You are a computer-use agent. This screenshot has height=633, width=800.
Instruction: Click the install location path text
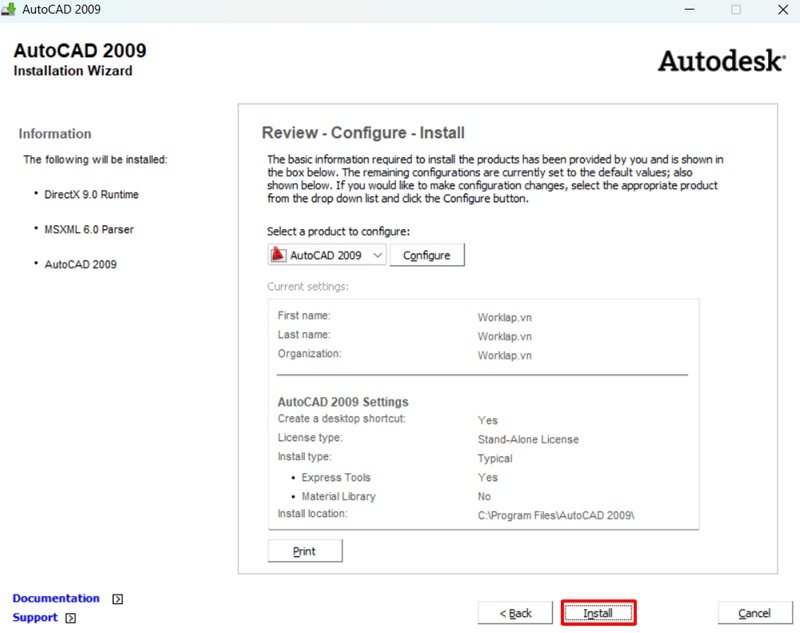pyautogui.click(x=556, y=515)
